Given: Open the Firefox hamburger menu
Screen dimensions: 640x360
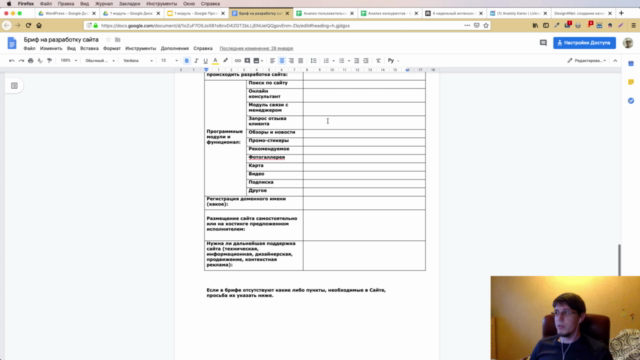Looking at the screenshot, I should [x=633, y=25].
